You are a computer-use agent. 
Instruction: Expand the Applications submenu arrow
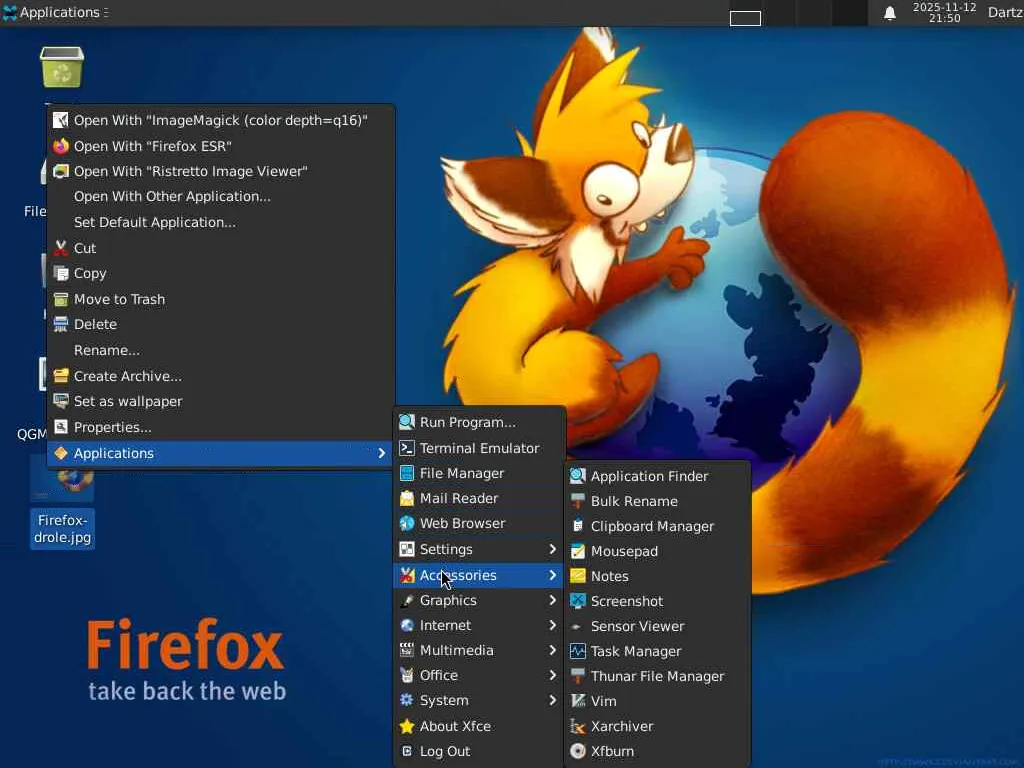point(381,453)
